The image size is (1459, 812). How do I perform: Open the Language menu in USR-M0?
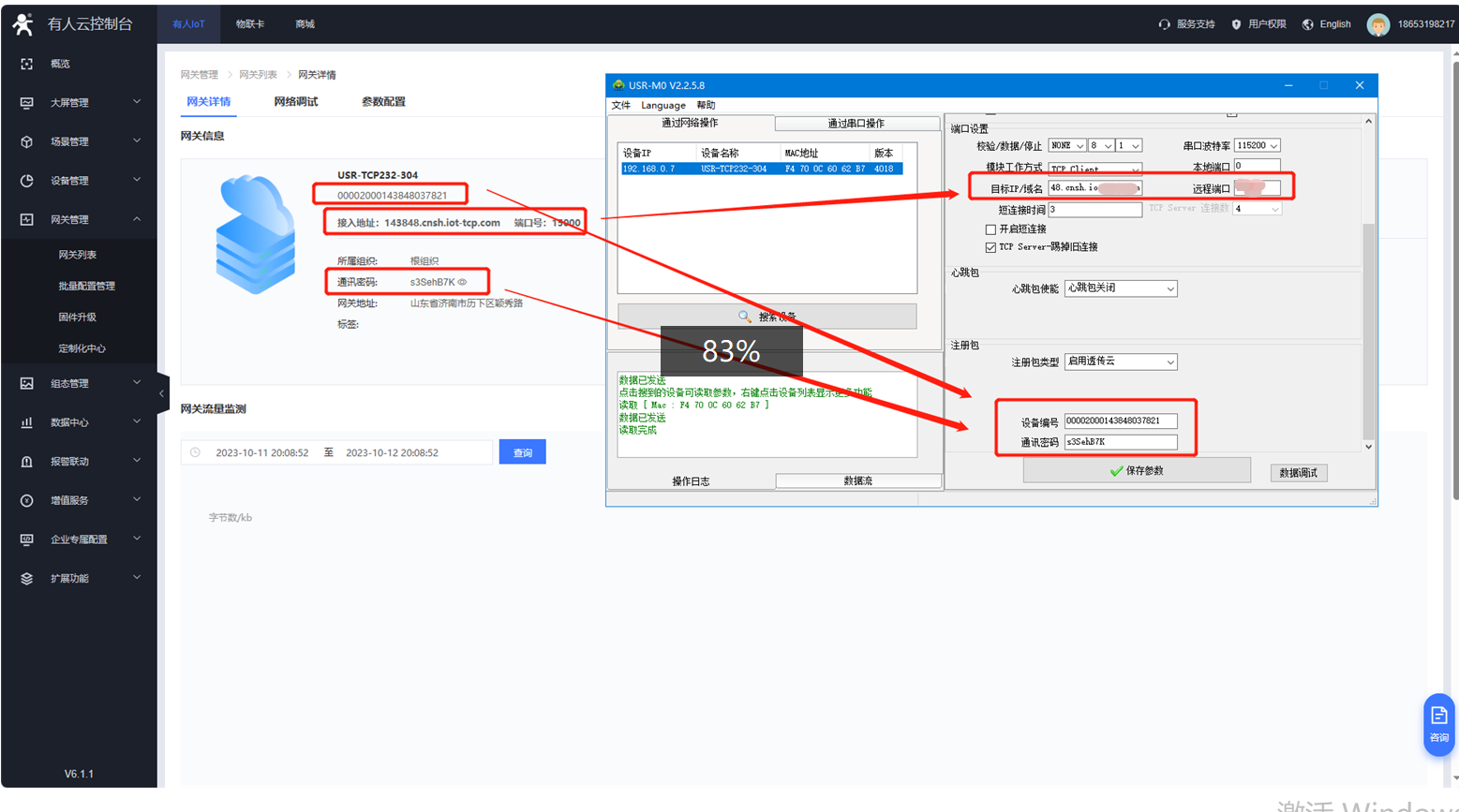(663, 106)
